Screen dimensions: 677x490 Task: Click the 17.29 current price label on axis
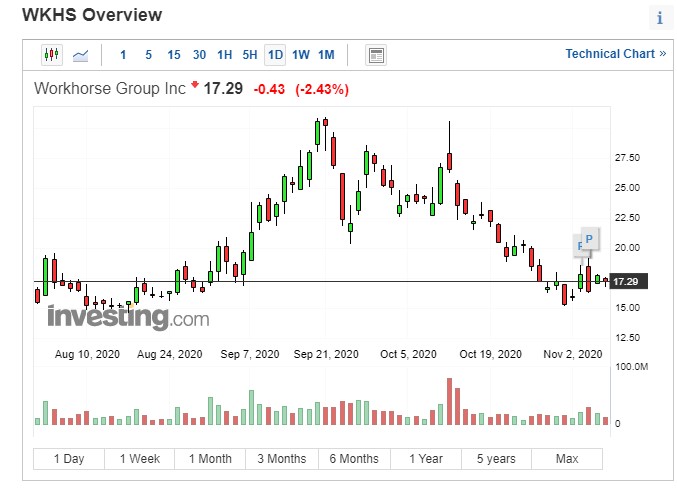click(629, 282)
